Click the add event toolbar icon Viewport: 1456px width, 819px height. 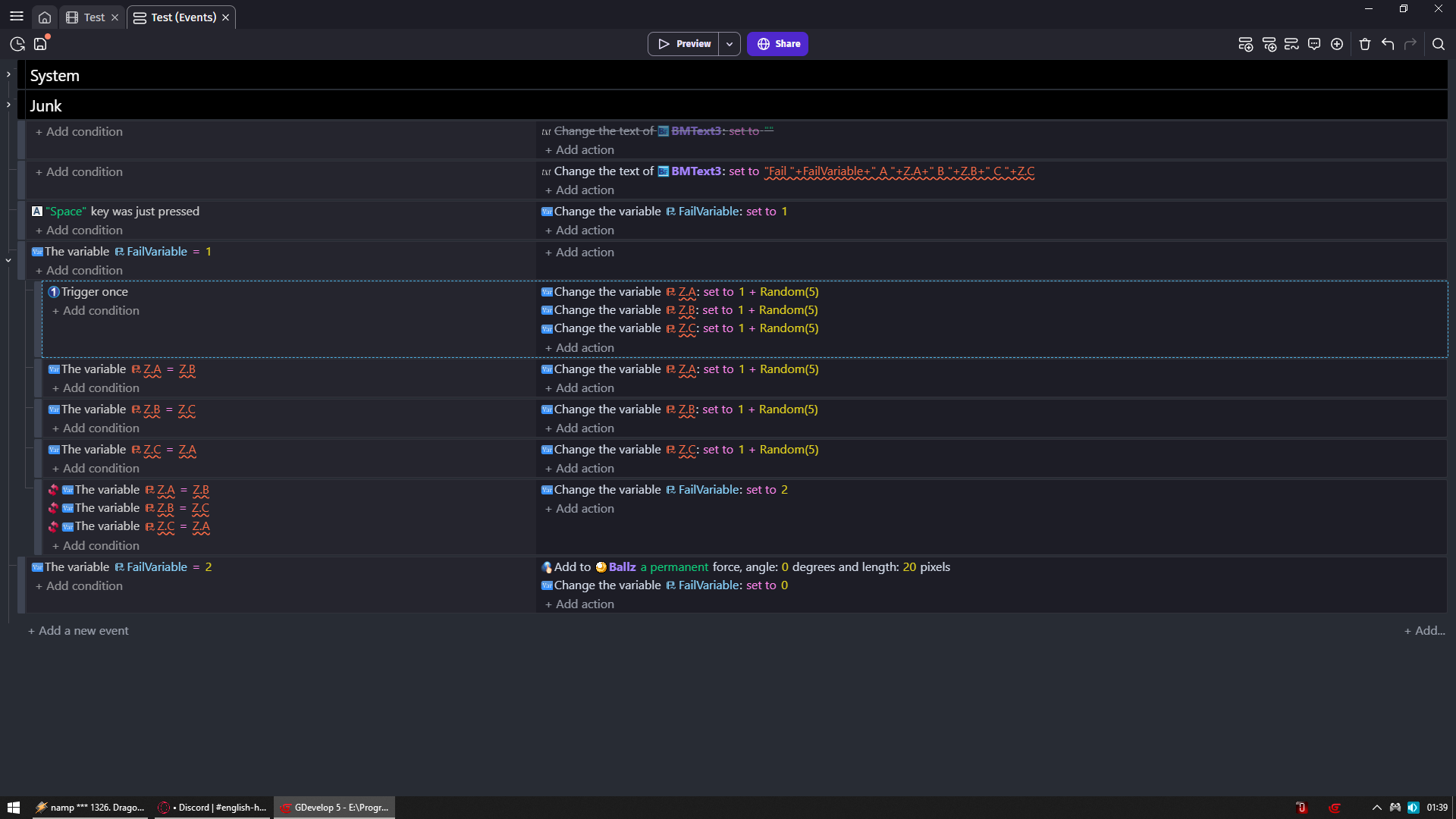[x=1245, y=44]
